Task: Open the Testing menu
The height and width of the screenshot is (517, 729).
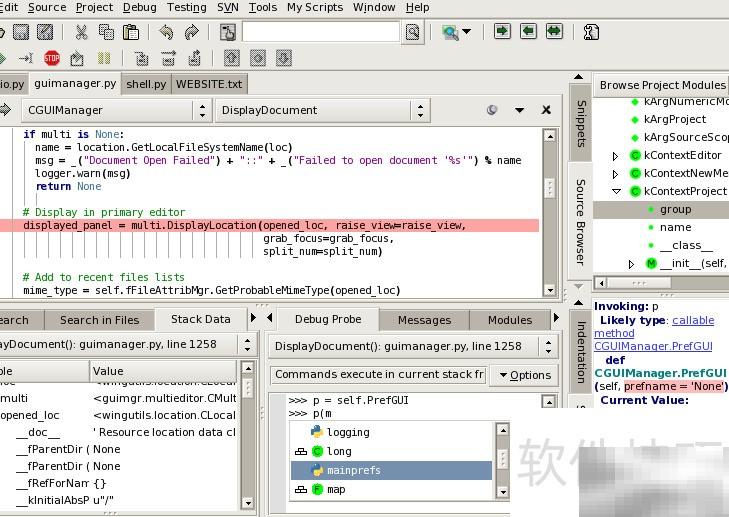Action: pyautogui.click(x=186, y=7)
